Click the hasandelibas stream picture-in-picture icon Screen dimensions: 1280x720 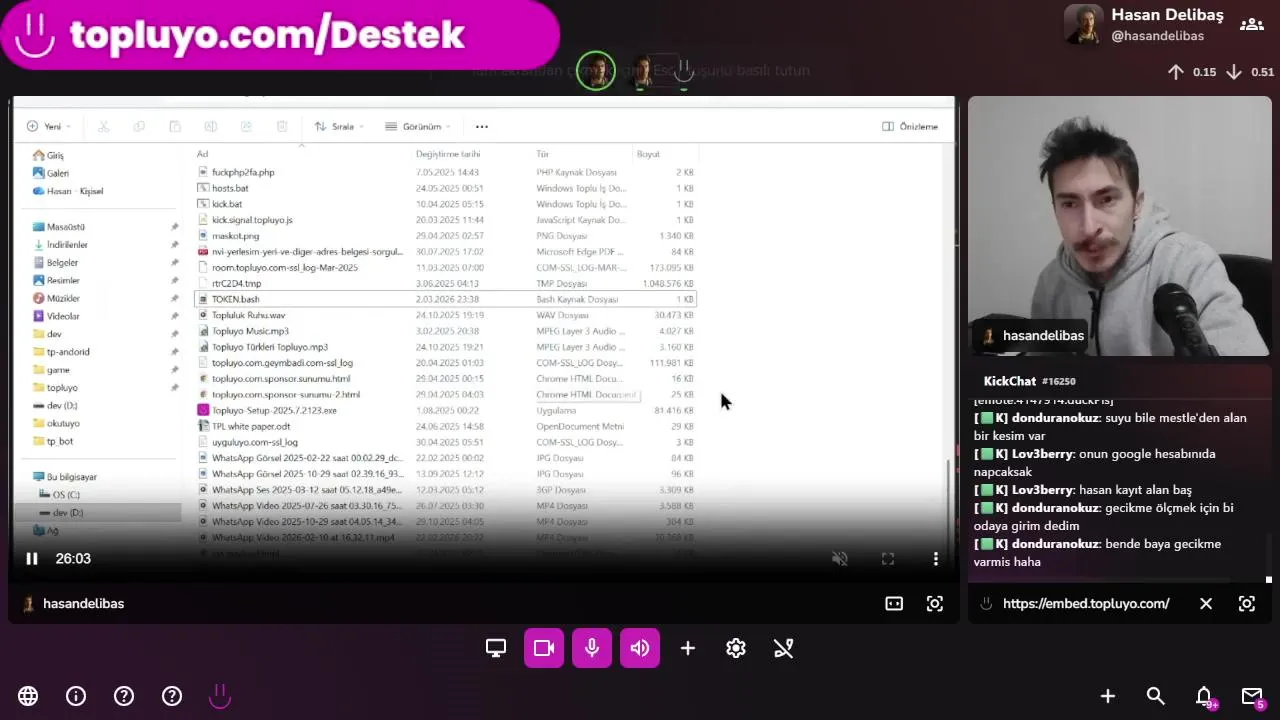coord(894,604)
